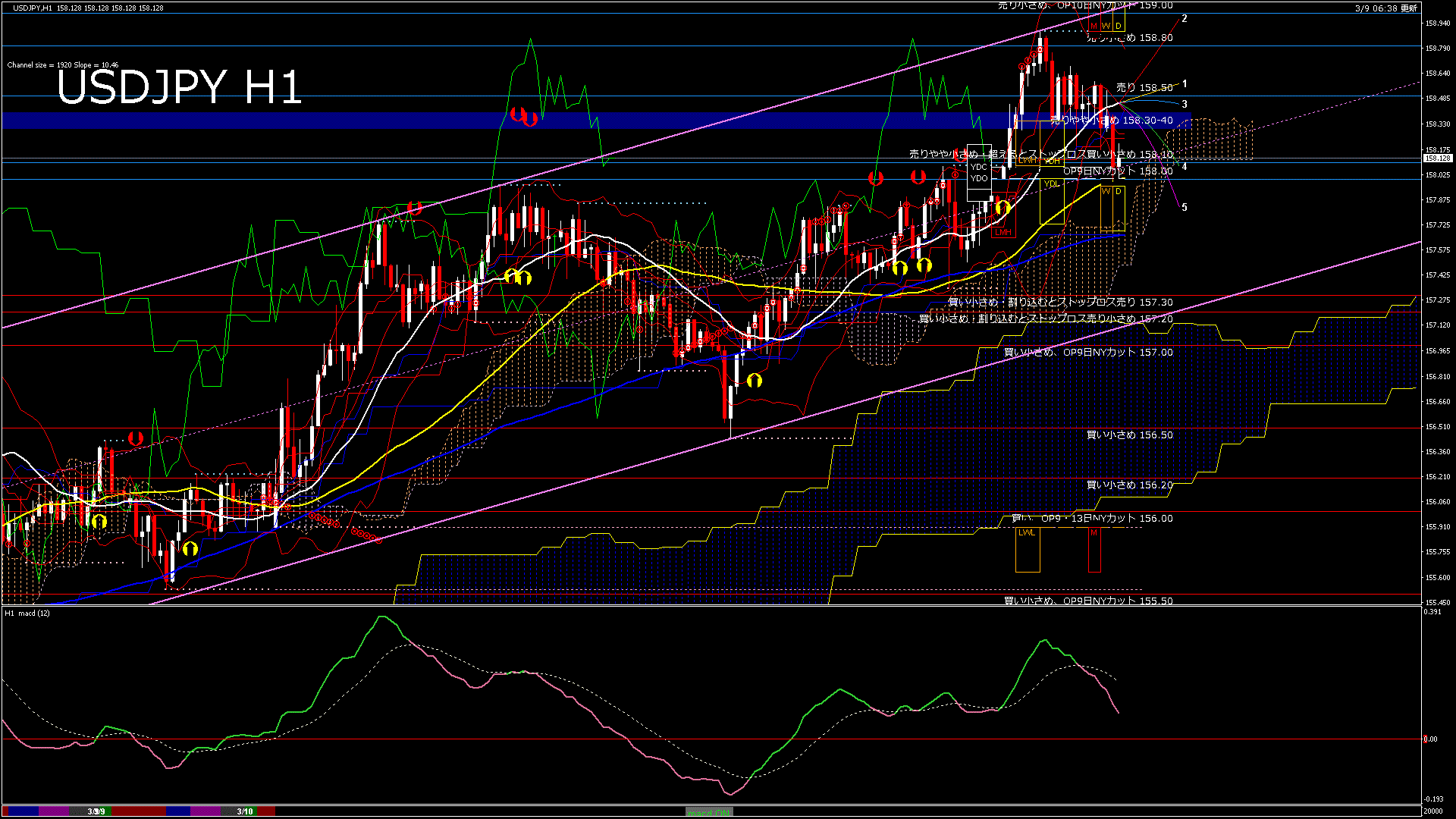Click the H1 macd (12) indicator label

point(27,613)
